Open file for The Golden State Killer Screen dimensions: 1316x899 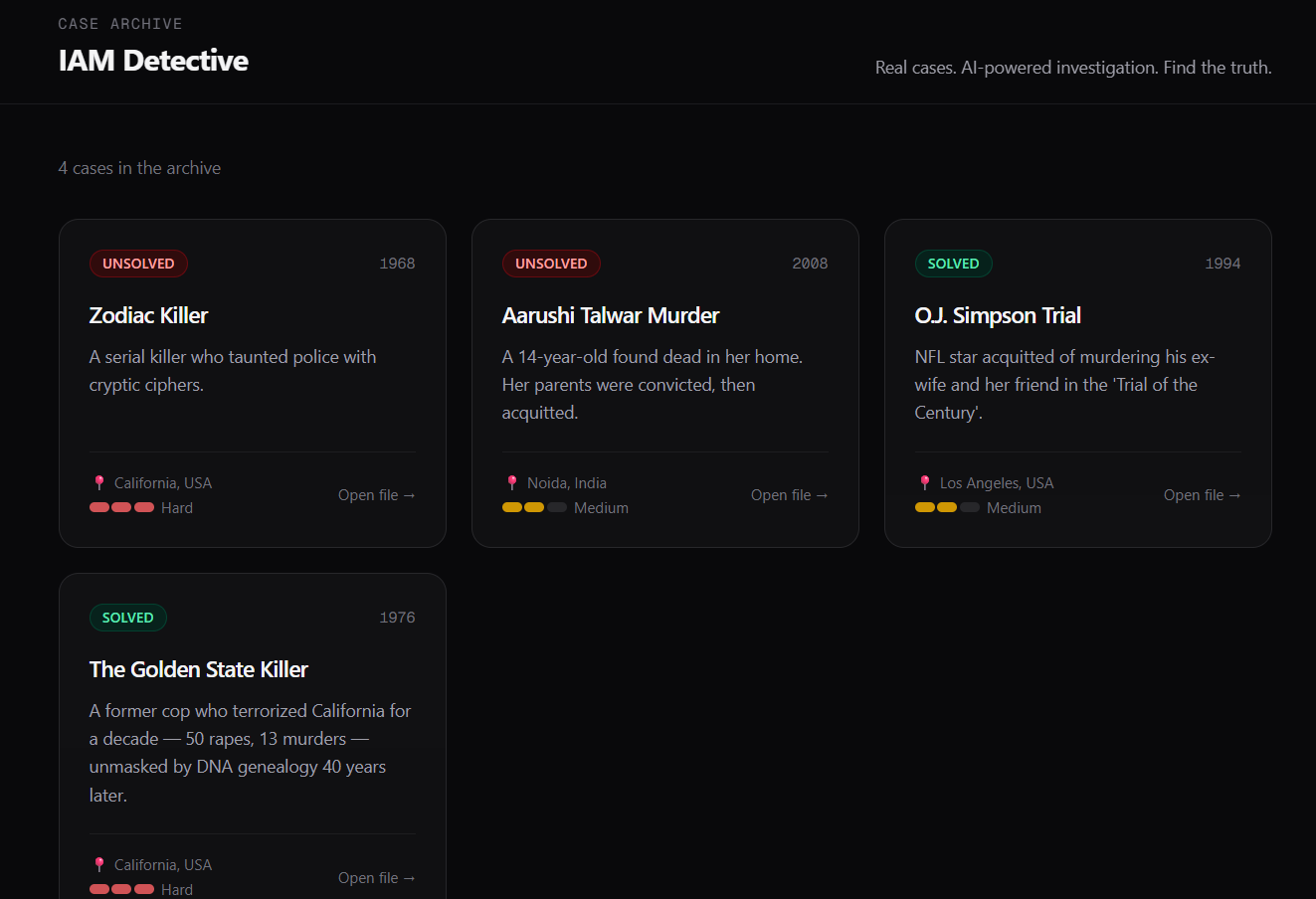point(376,877)
